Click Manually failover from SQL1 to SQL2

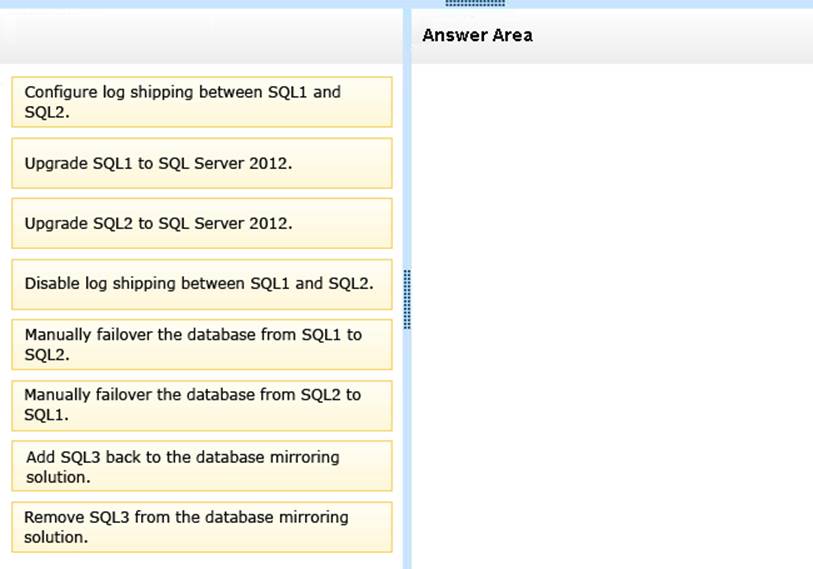coord(201,344)
